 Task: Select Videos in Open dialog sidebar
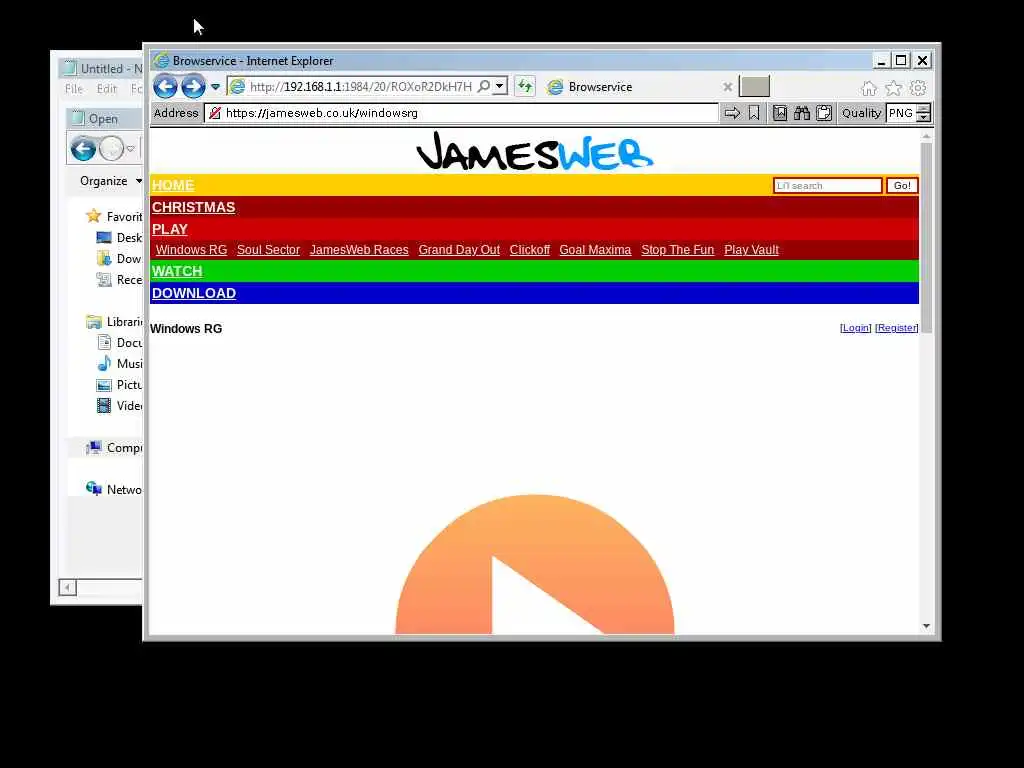[119, 406]
